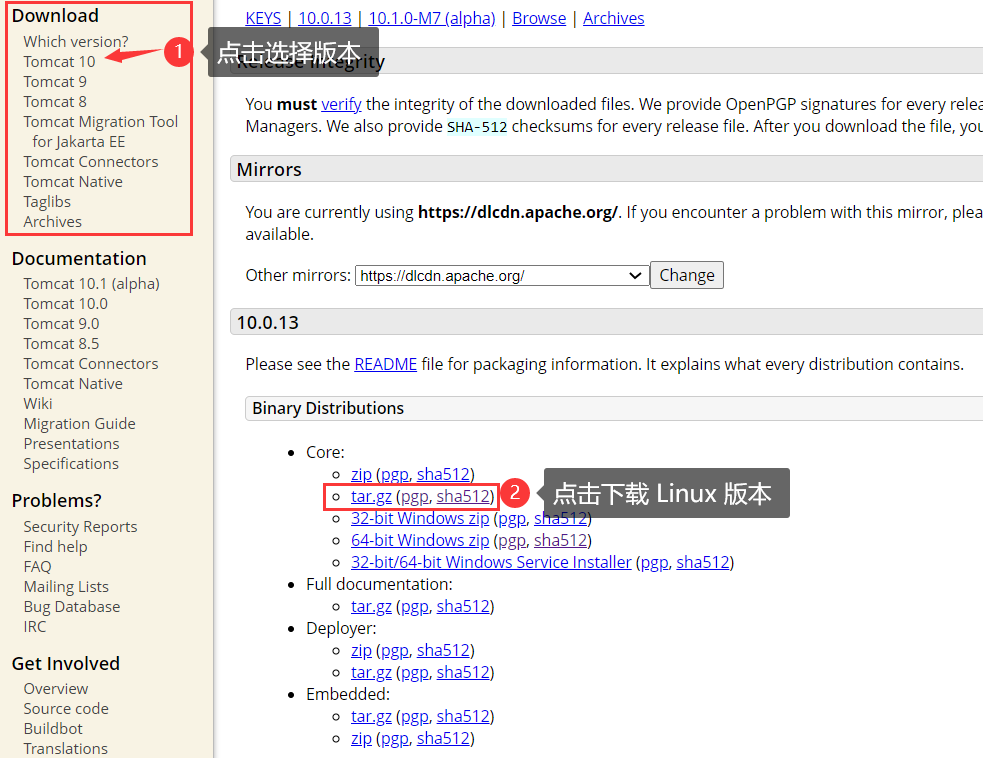Open the Find help link

(55, 547)
